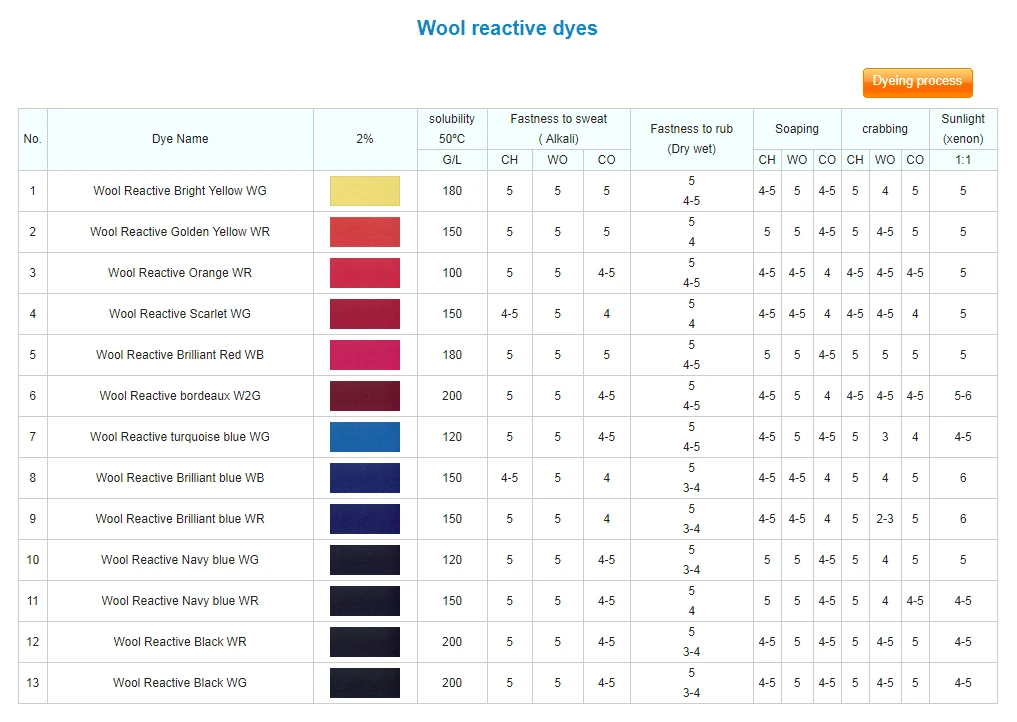Pick the bordeaux W2G color swatch
Screen dimensions: 1017x722
[x=365, y=396]
